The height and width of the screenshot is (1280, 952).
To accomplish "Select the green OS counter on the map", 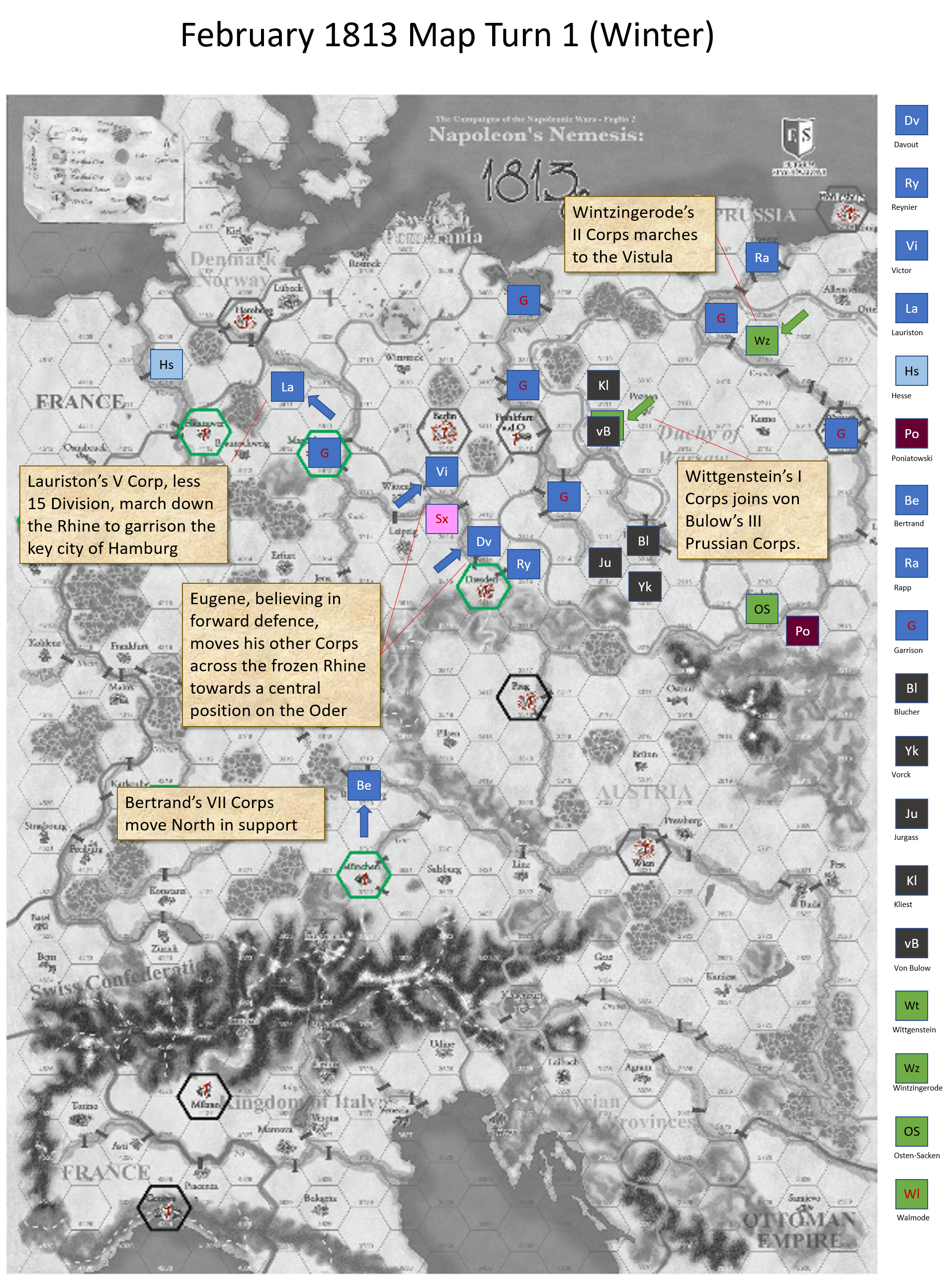I will coord(761,609).
